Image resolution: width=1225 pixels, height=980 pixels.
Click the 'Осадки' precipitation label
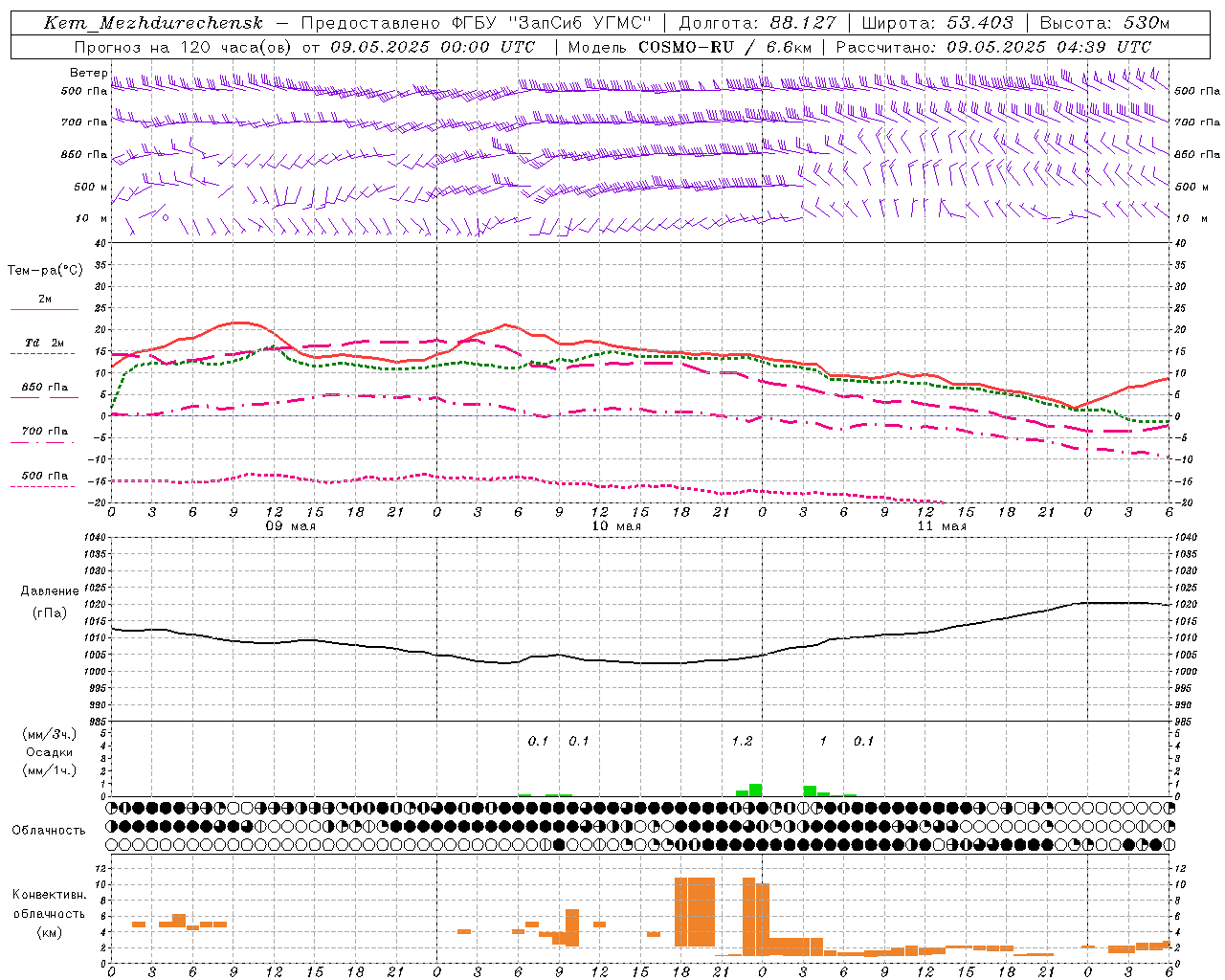[x=50, y=752]
